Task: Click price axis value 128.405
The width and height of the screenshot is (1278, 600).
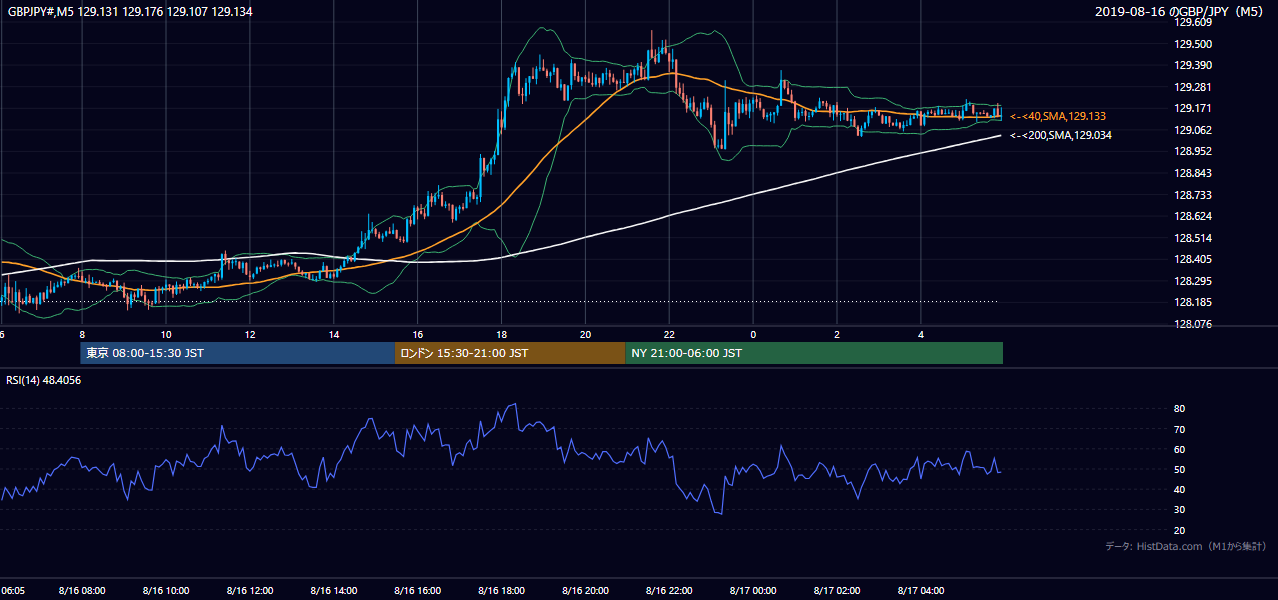Action: (1192, 259)
